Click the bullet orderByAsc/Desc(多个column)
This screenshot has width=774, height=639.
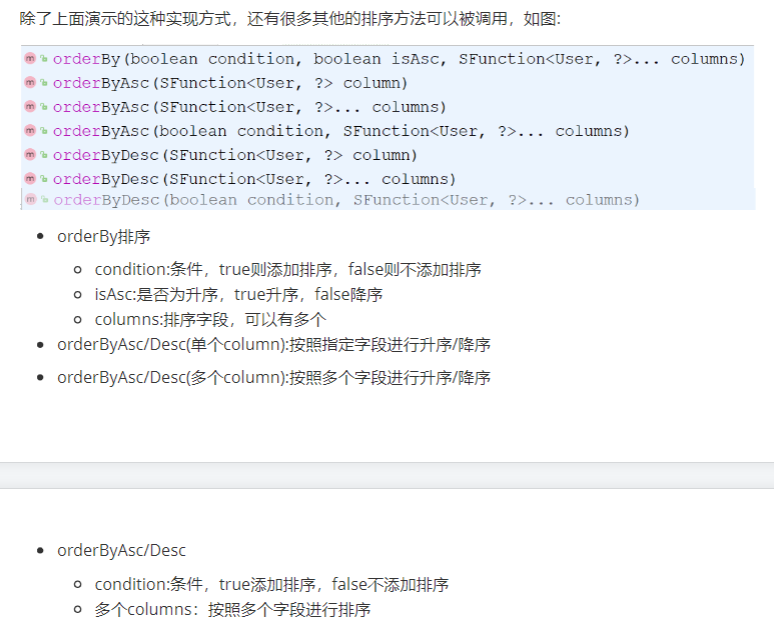pyautogui.click(x=274, y=377)
